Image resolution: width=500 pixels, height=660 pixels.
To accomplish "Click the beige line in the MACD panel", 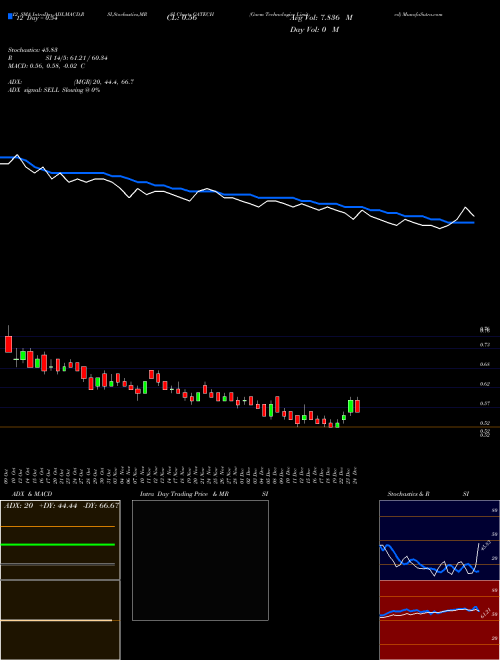I will point(56,620).
